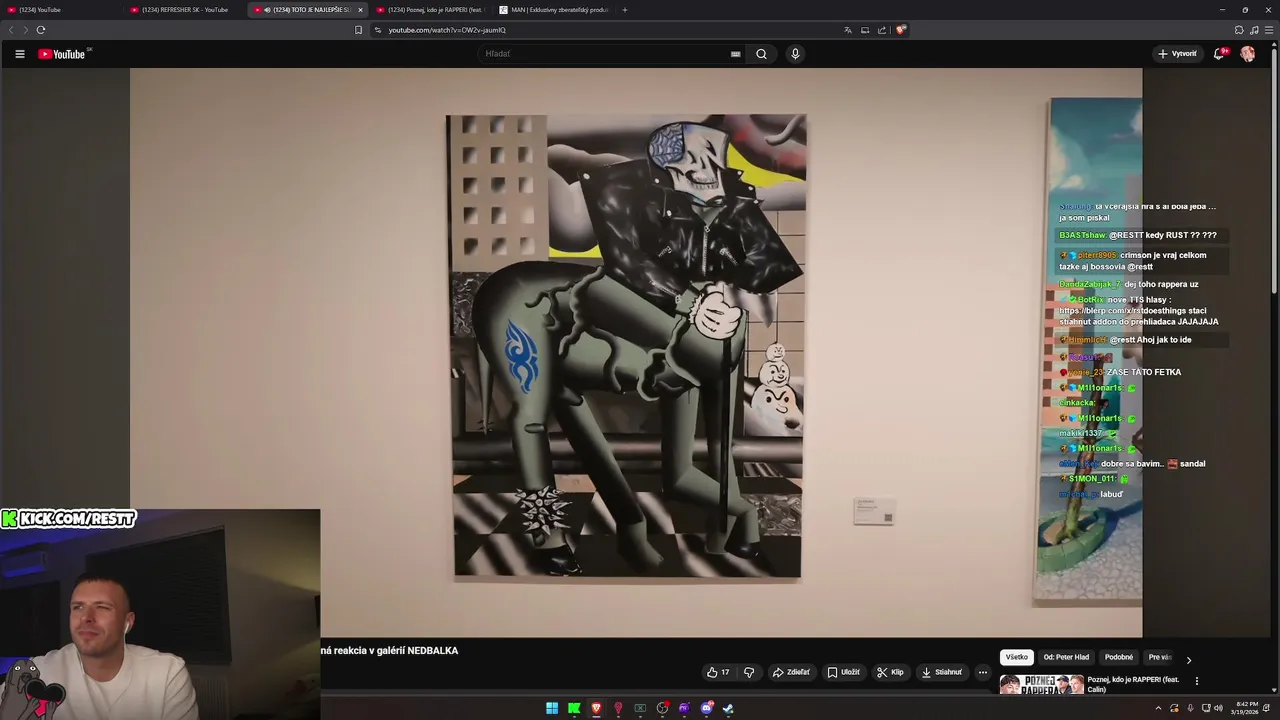Open Windows Start menu
Image resolution: width=1280 pixels, height=720 pixels.
[x=552, y=708]
